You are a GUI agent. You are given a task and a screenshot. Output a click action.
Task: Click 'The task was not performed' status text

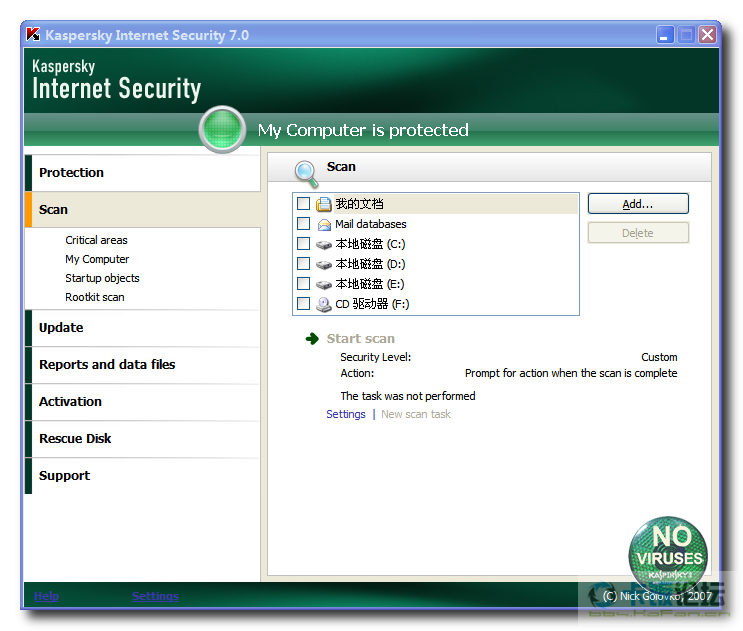point(408,396)
